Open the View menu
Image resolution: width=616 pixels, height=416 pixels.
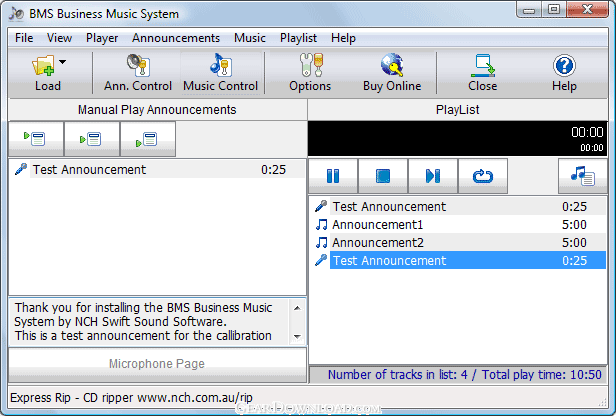click(59, 38)
